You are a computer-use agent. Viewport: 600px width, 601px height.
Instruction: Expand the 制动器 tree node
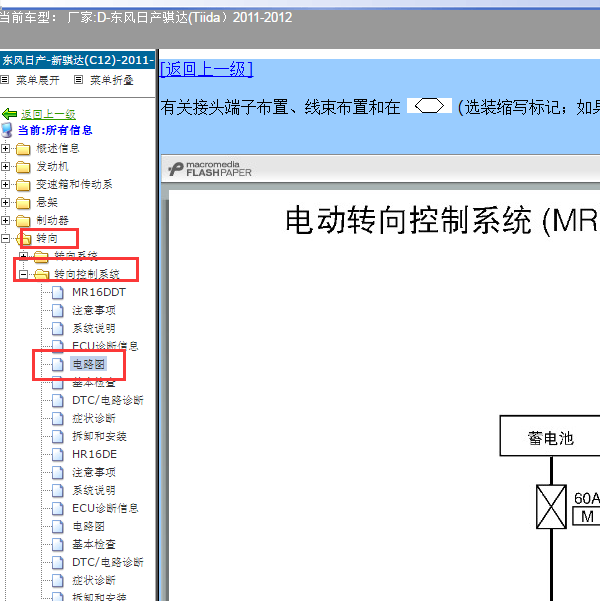tap(5, 220)
